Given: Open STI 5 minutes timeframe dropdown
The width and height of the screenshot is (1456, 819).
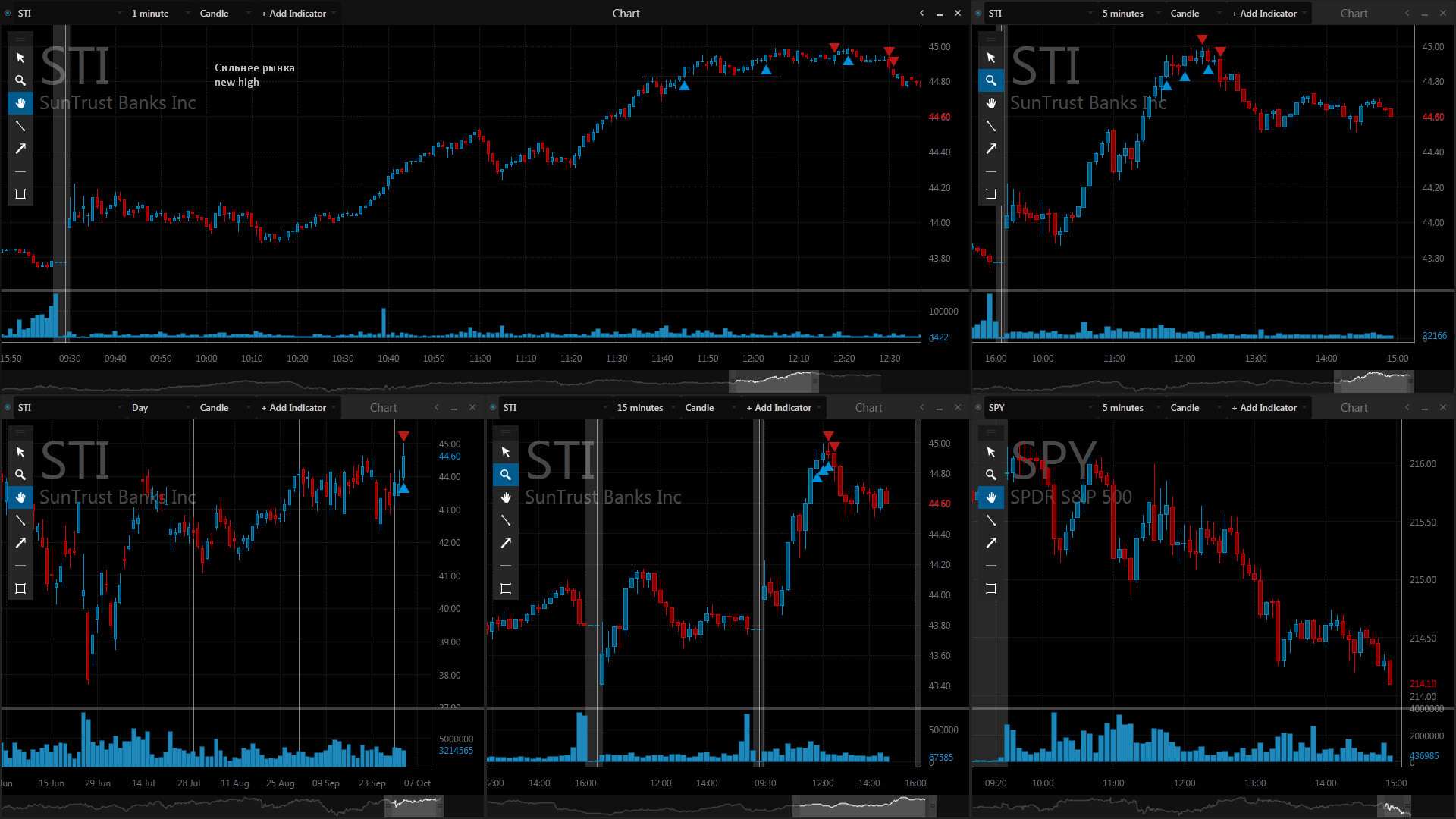Looking at the screenshot, I should pos(1131,13).
